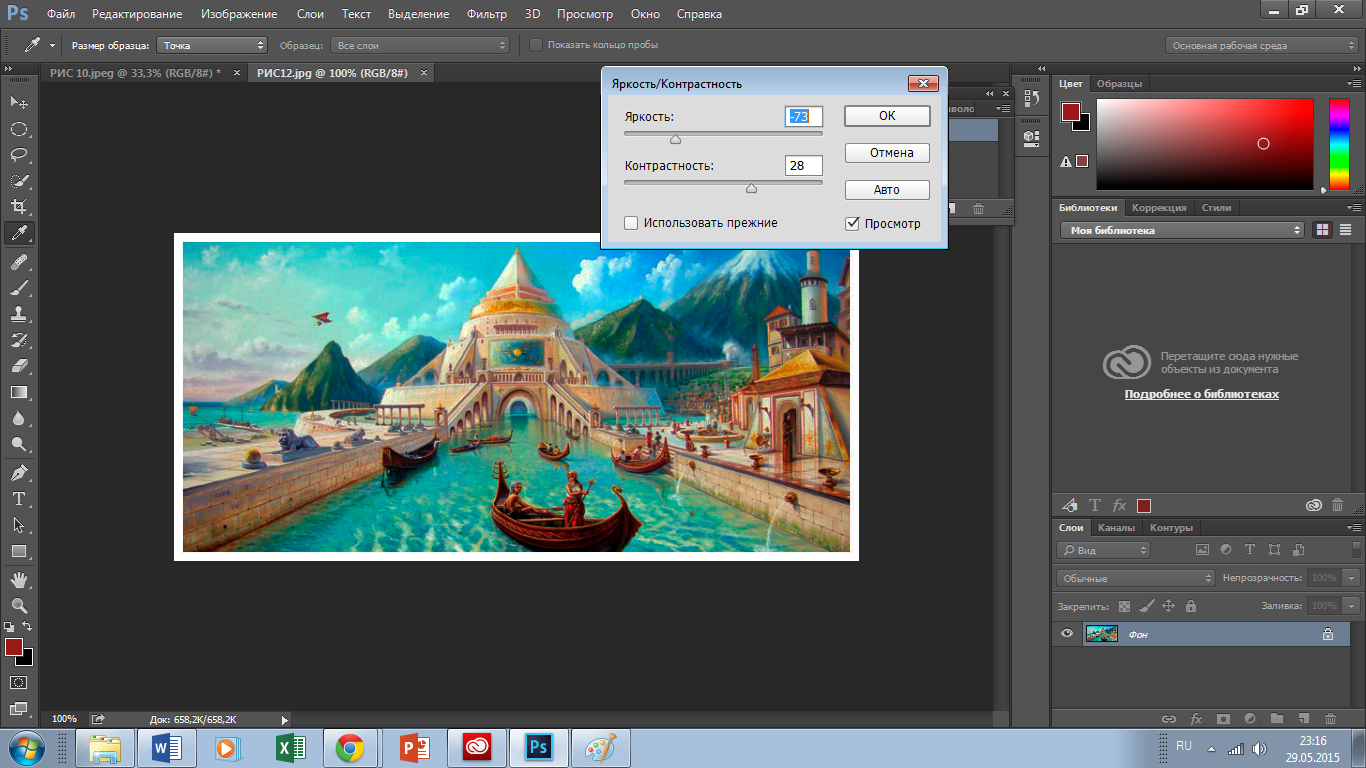Click the link layers icon
1366x768 pixels.
(x=1168, y=719)
